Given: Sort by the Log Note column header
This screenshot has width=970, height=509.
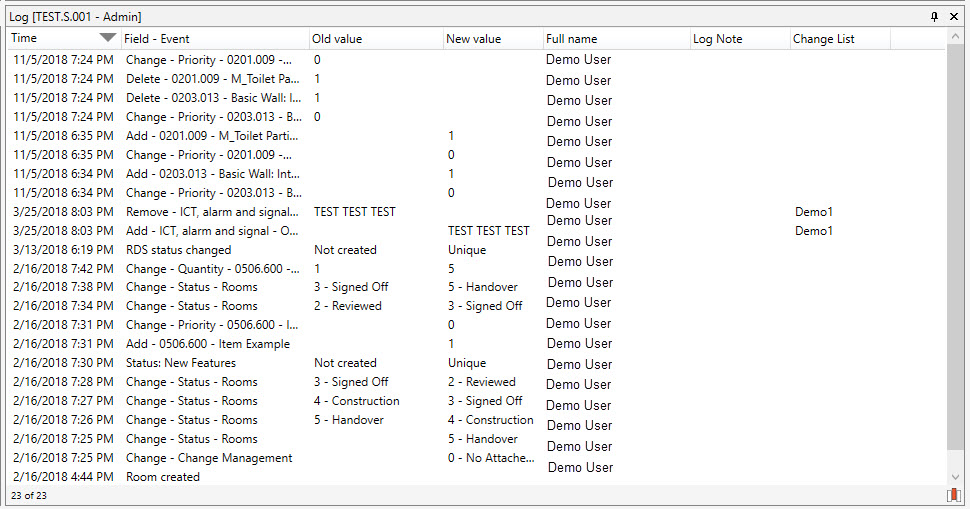Looking at the screenshot, I should click(x=738, y=39).
